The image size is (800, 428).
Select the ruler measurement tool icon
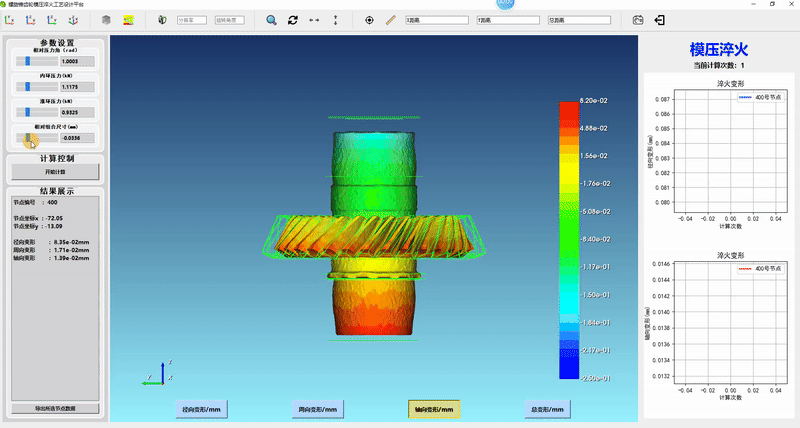click(x=390, y=20)
